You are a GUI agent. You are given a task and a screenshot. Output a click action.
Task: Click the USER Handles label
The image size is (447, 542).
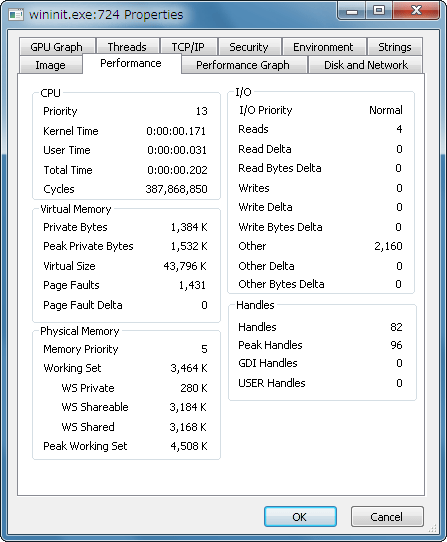[x=272, y=383]
